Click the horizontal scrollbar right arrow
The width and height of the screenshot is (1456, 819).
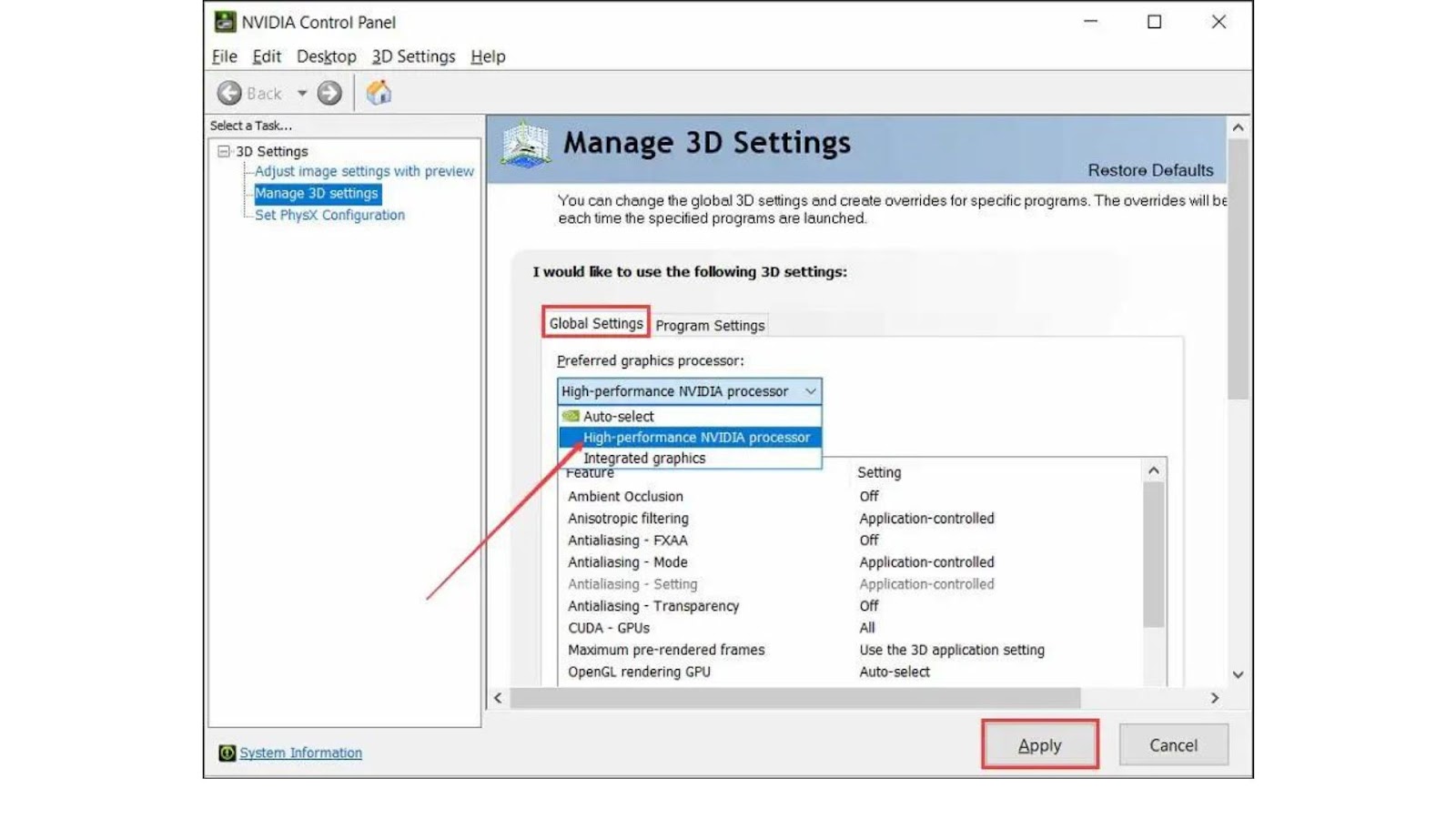click(x=1215, y=698)
